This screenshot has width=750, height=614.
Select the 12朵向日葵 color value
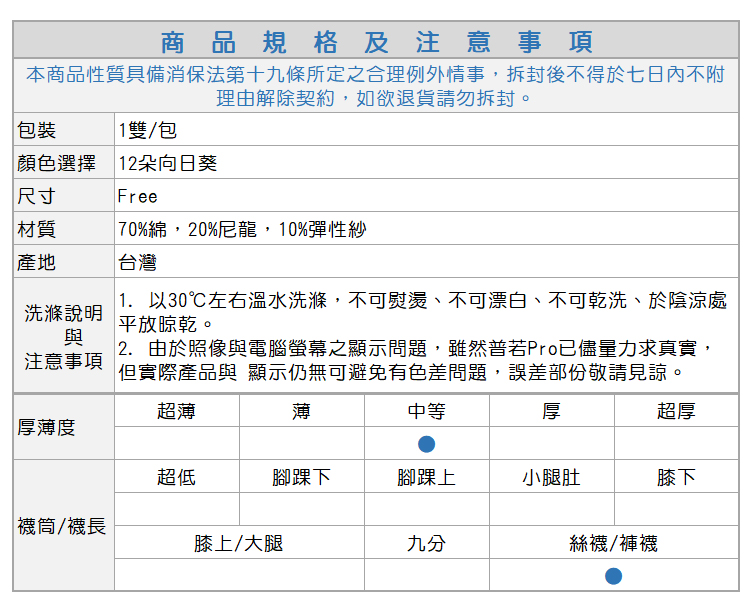[167, 163]
